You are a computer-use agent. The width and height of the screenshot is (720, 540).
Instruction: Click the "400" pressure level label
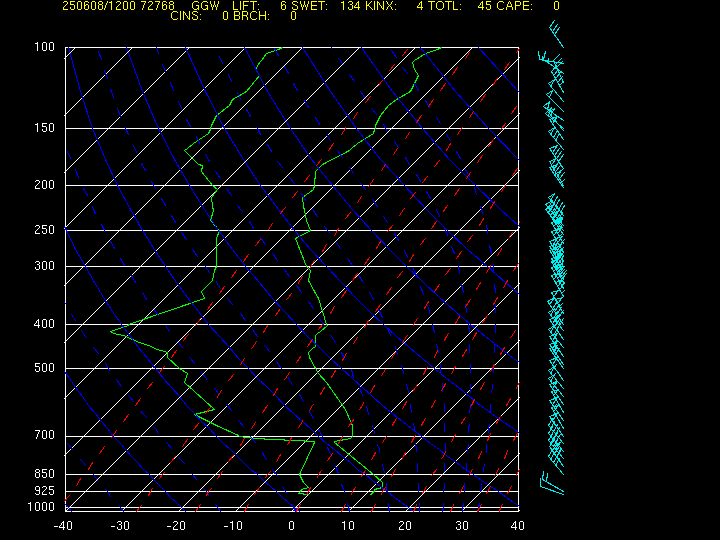pyautogui.click(x=45, y=324)
